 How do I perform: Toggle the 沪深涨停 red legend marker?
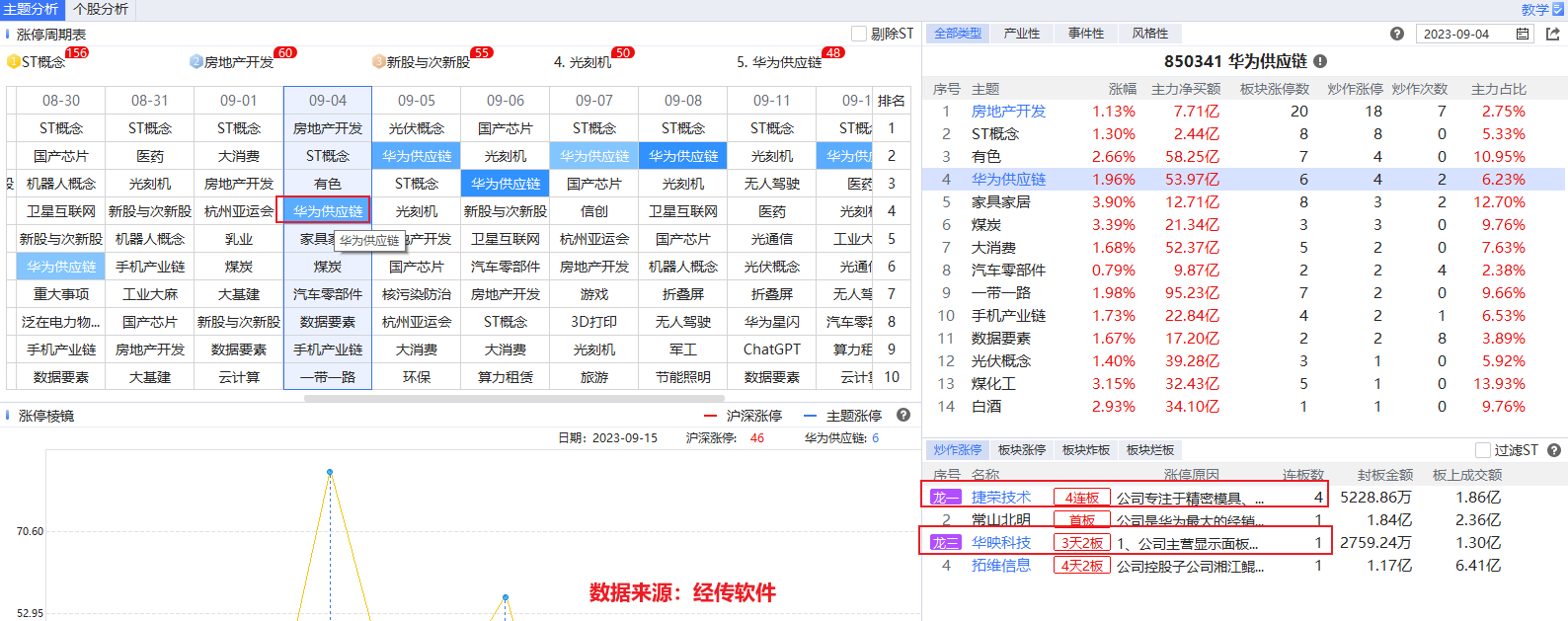click(x=711, y=416)
